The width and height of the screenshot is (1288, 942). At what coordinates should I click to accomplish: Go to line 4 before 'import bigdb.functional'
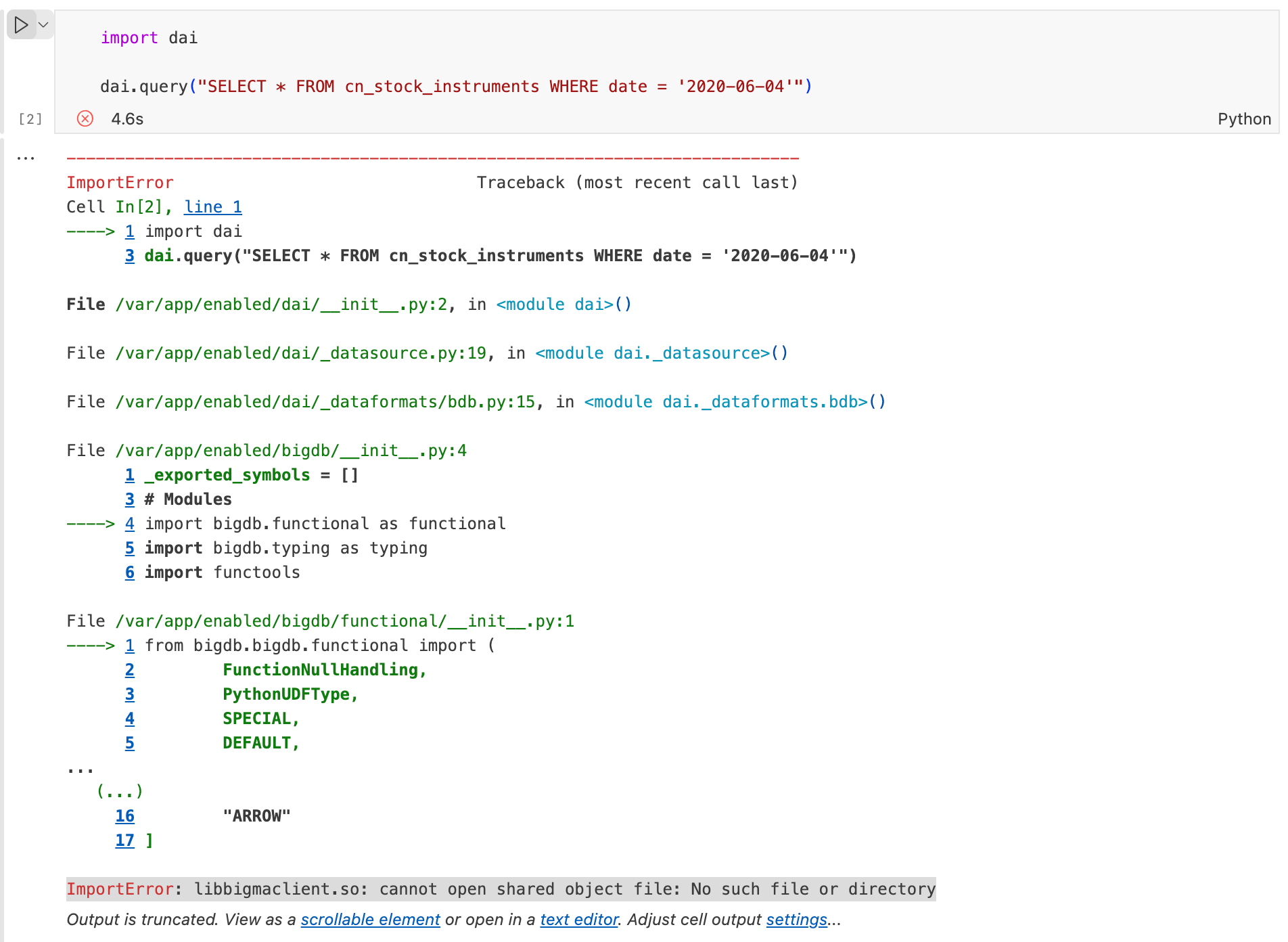pyautogui.click(x=129, y=524)
